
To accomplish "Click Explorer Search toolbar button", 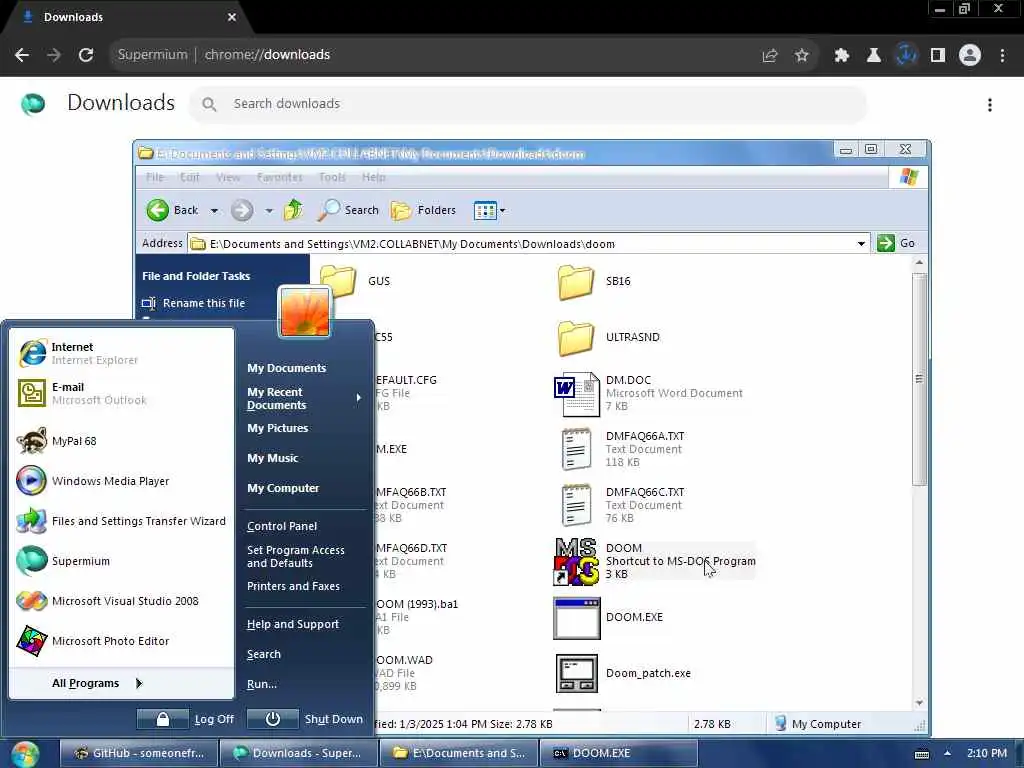I will (348, 210).
